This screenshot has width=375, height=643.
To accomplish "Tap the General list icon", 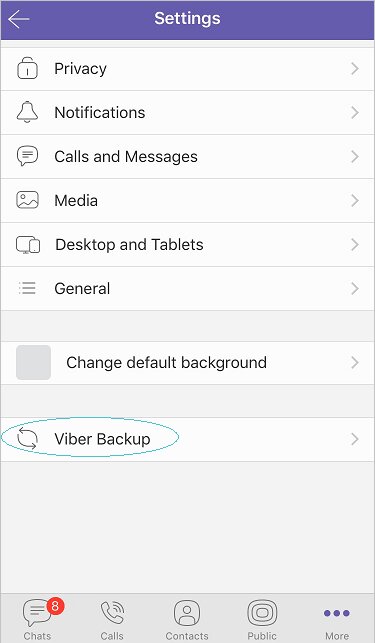I will tap(27, 288).
